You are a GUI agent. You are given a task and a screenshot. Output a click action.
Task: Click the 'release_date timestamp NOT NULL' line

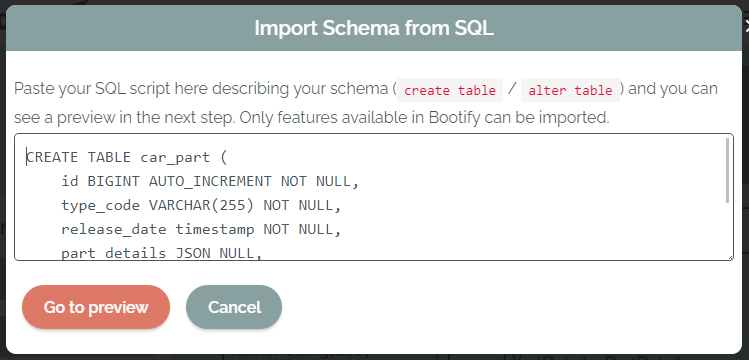click(x=201, y=229)
